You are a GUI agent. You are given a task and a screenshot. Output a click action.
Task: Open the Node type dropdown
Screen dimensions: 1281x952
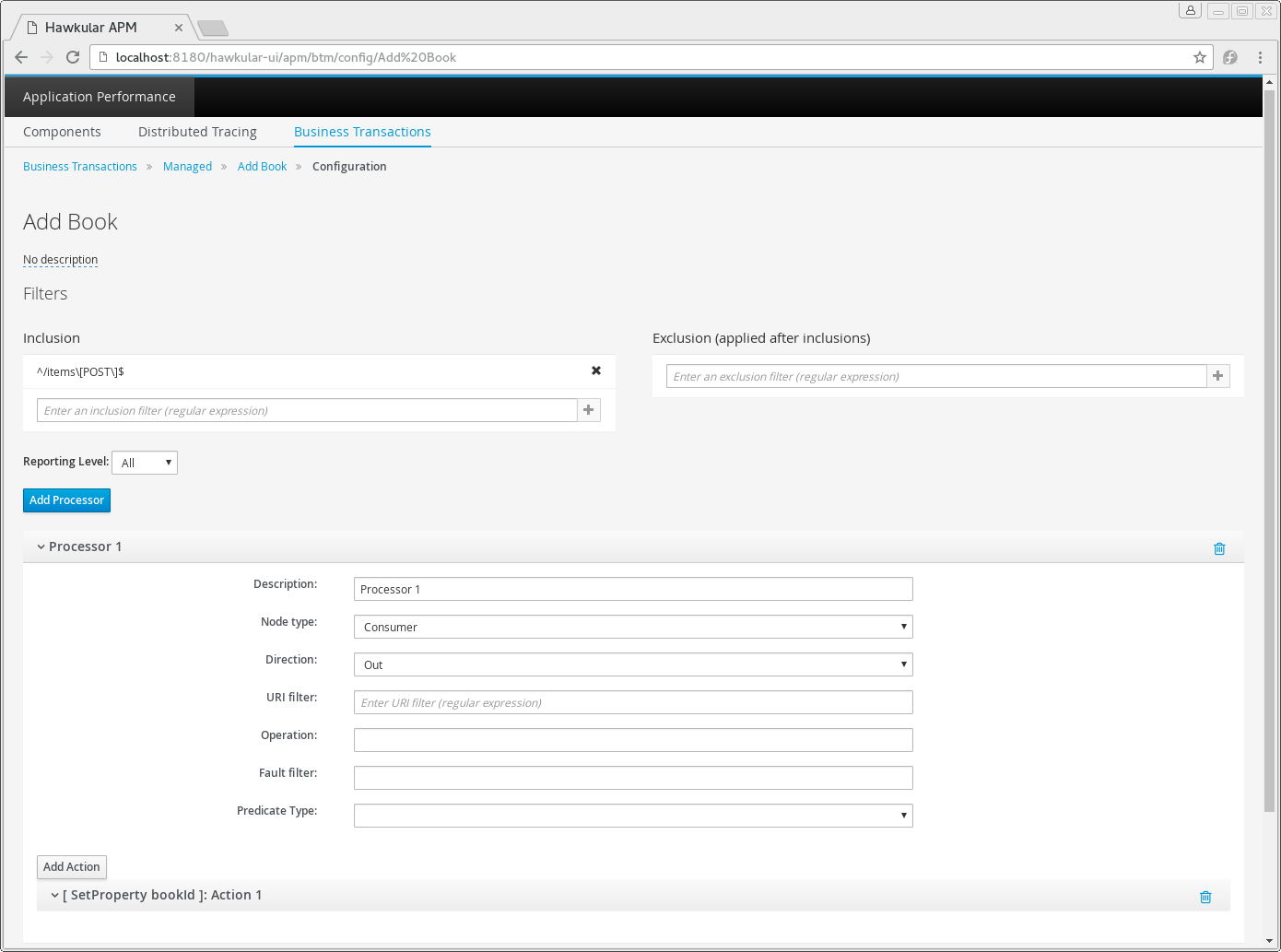(633, 627)
